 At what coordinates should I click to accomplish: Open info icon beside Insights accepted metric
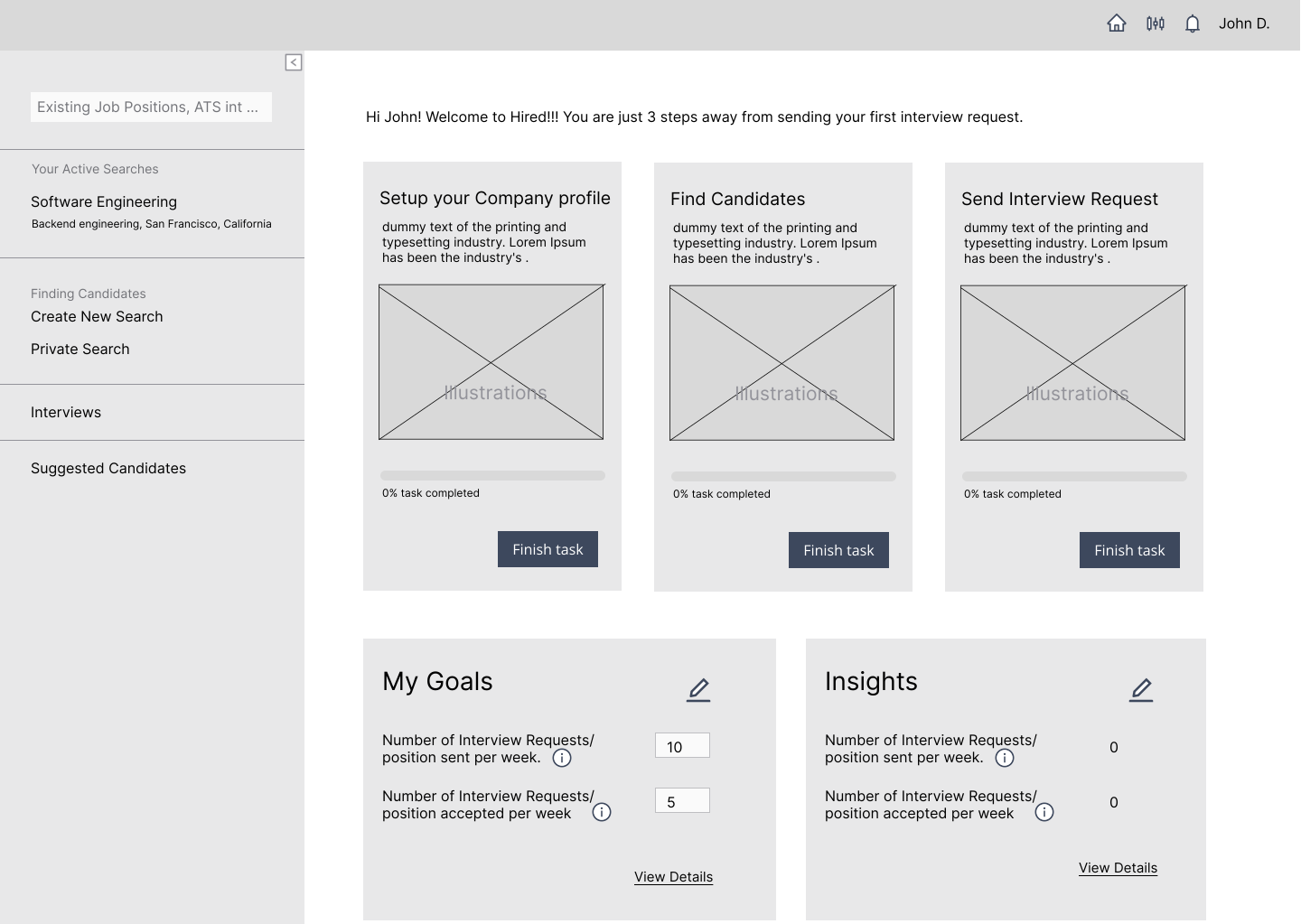coord(1044,812)
